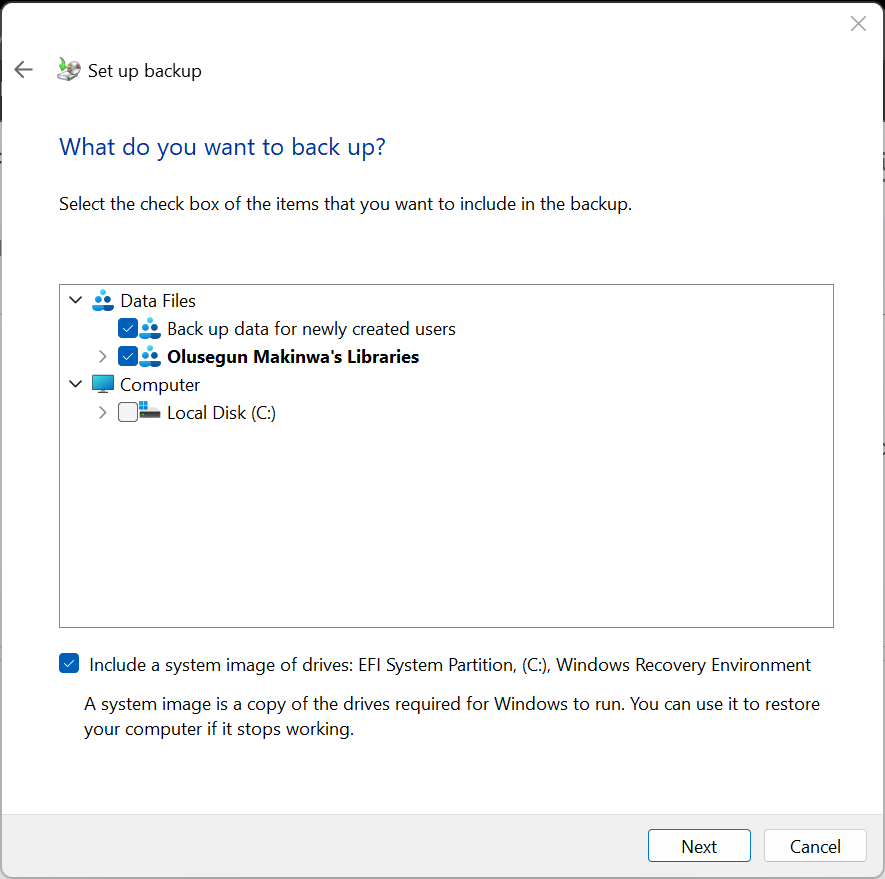The width and height of the screenshot is (885, 879).
Task: Select the Computer label
Action: [160, 385]
